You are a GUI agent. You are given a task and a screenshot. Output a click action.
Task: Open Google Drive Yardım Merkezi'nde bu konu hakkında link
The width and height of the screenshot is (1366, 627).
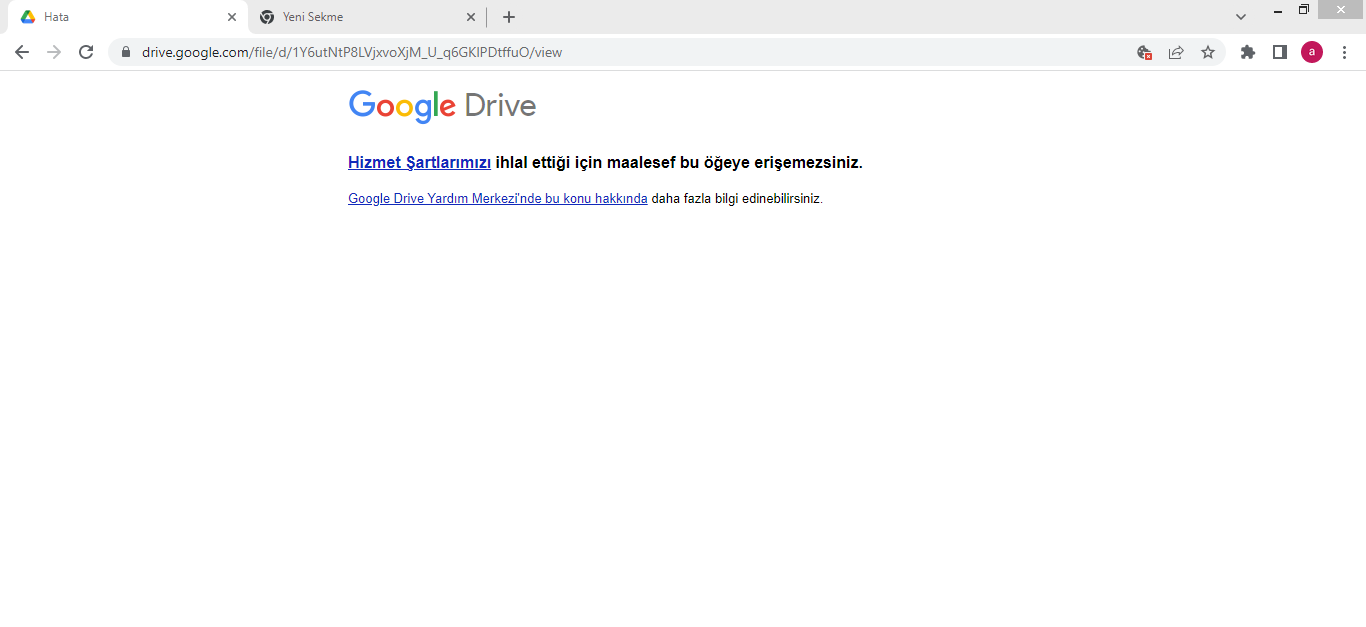tap(498, 199)
